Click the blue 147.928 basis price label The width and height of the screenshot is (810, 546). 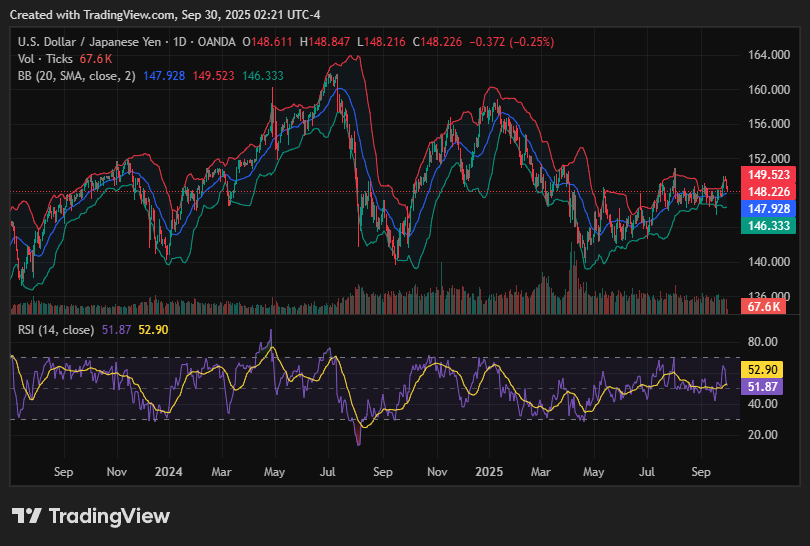tap(766, 208)
